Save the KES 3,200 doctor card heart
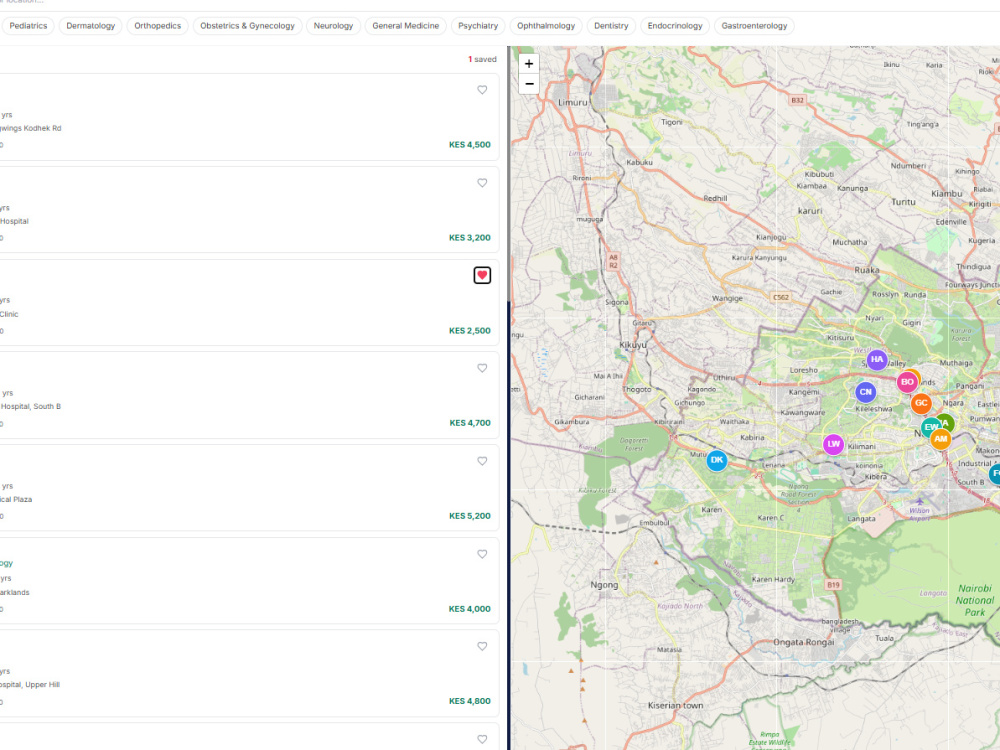 [x=482, y=183]
